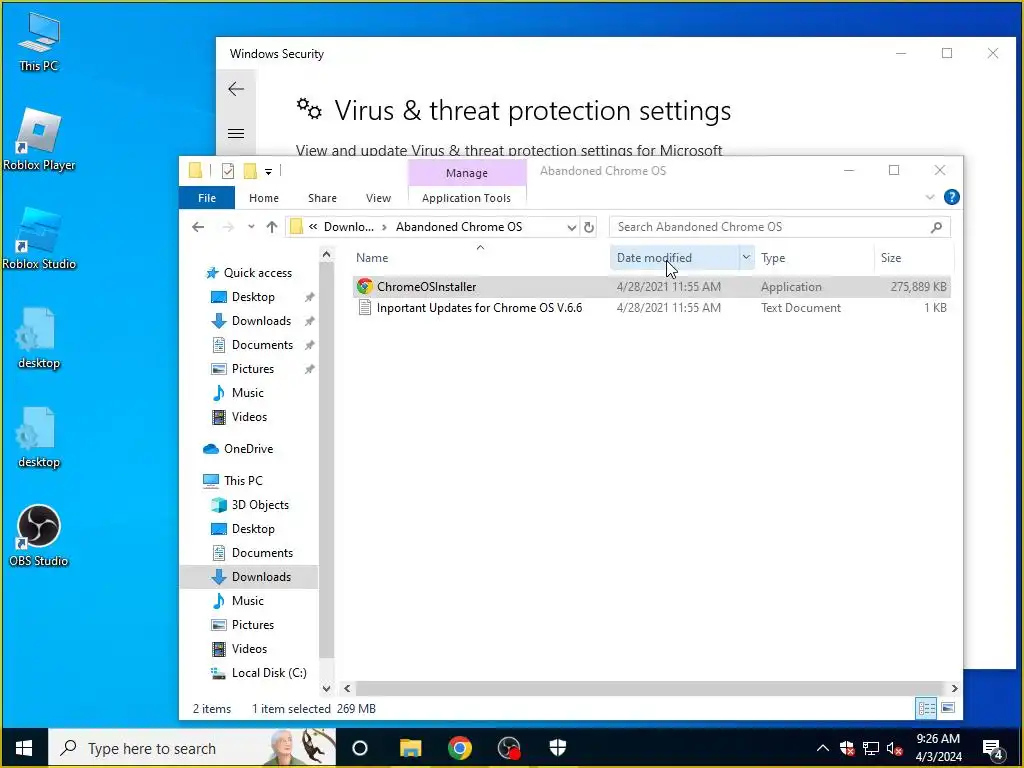Open the Windows Start menu
This screenshot has height=768, width=1024.
pos(24,748)
